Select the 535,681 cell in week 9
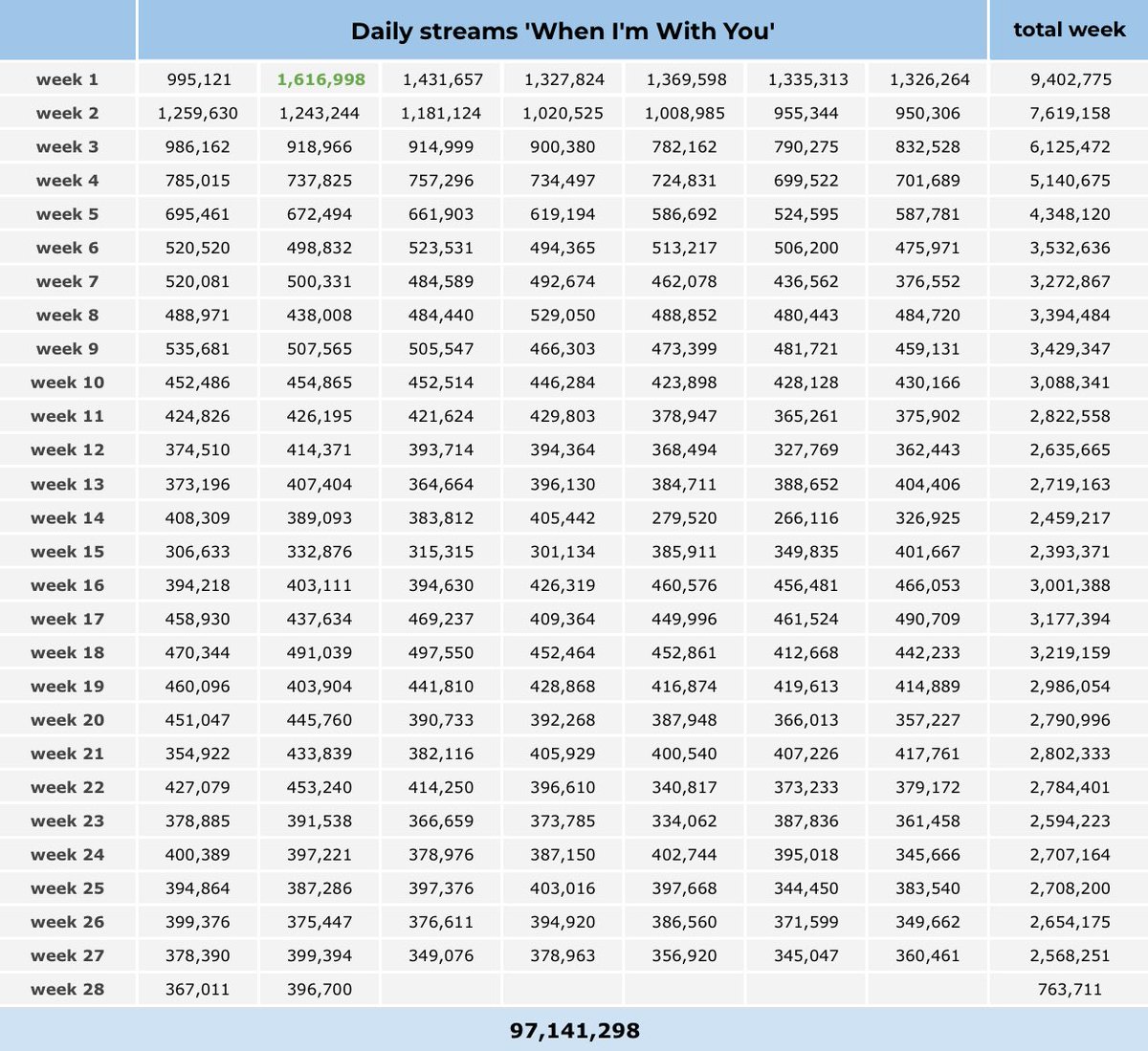 click(x=198, y=349)
